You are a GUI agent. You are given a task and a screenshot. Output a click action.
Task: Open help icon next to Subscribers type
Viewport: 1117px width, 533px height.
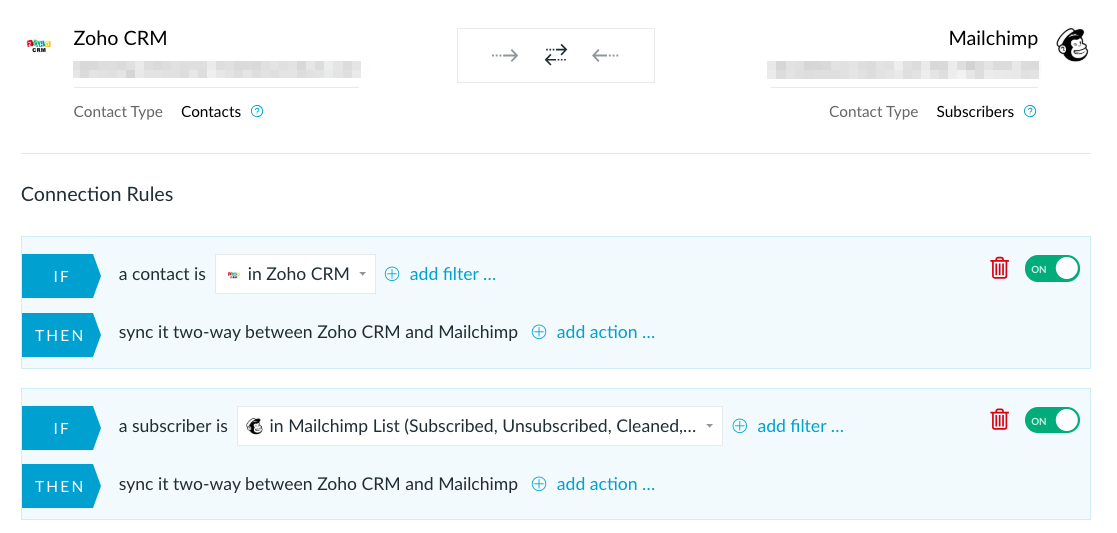1029,111
